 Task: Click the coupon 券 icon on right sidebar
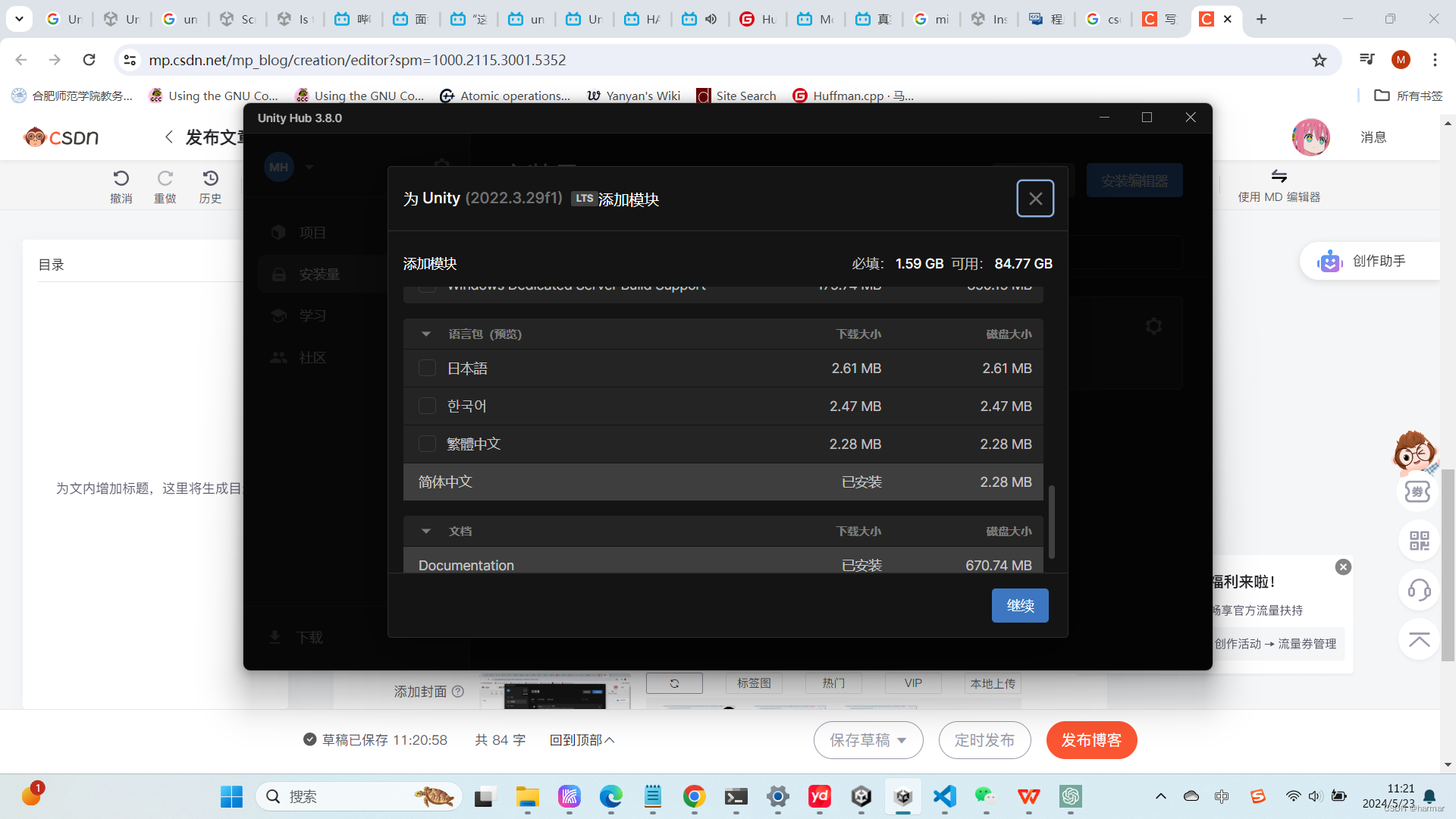coord(1417,491)
